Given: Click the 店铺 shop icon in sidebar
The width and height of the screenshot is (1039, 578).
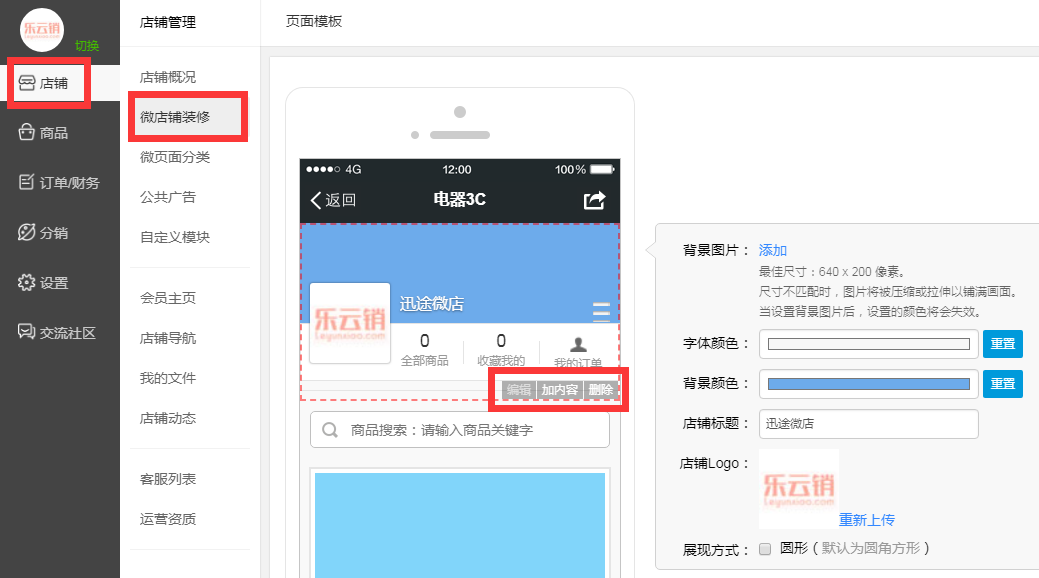Looking at the screenshot, I should (27, 83).
